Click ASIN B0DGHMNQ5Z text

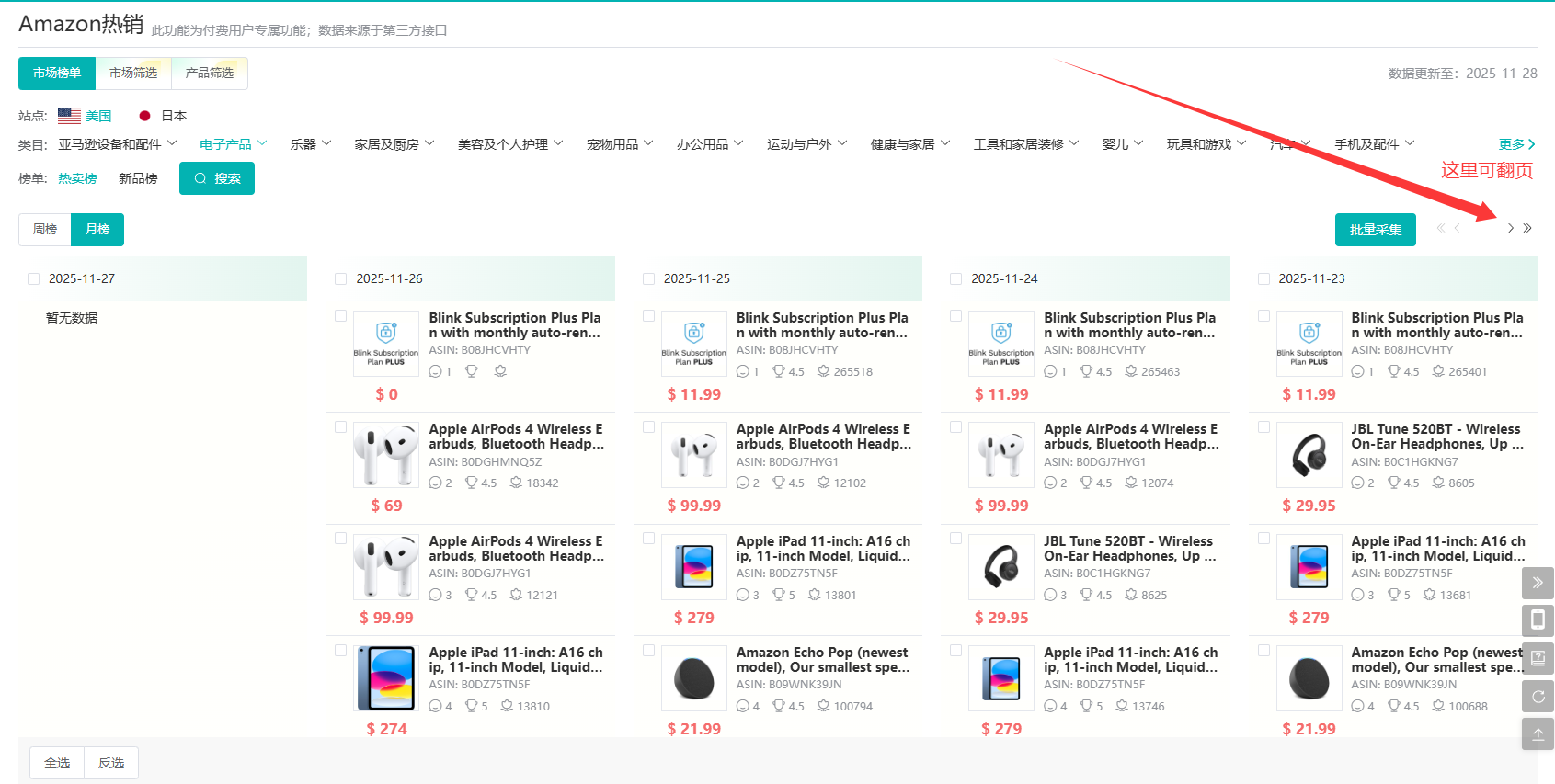(486, 462)
